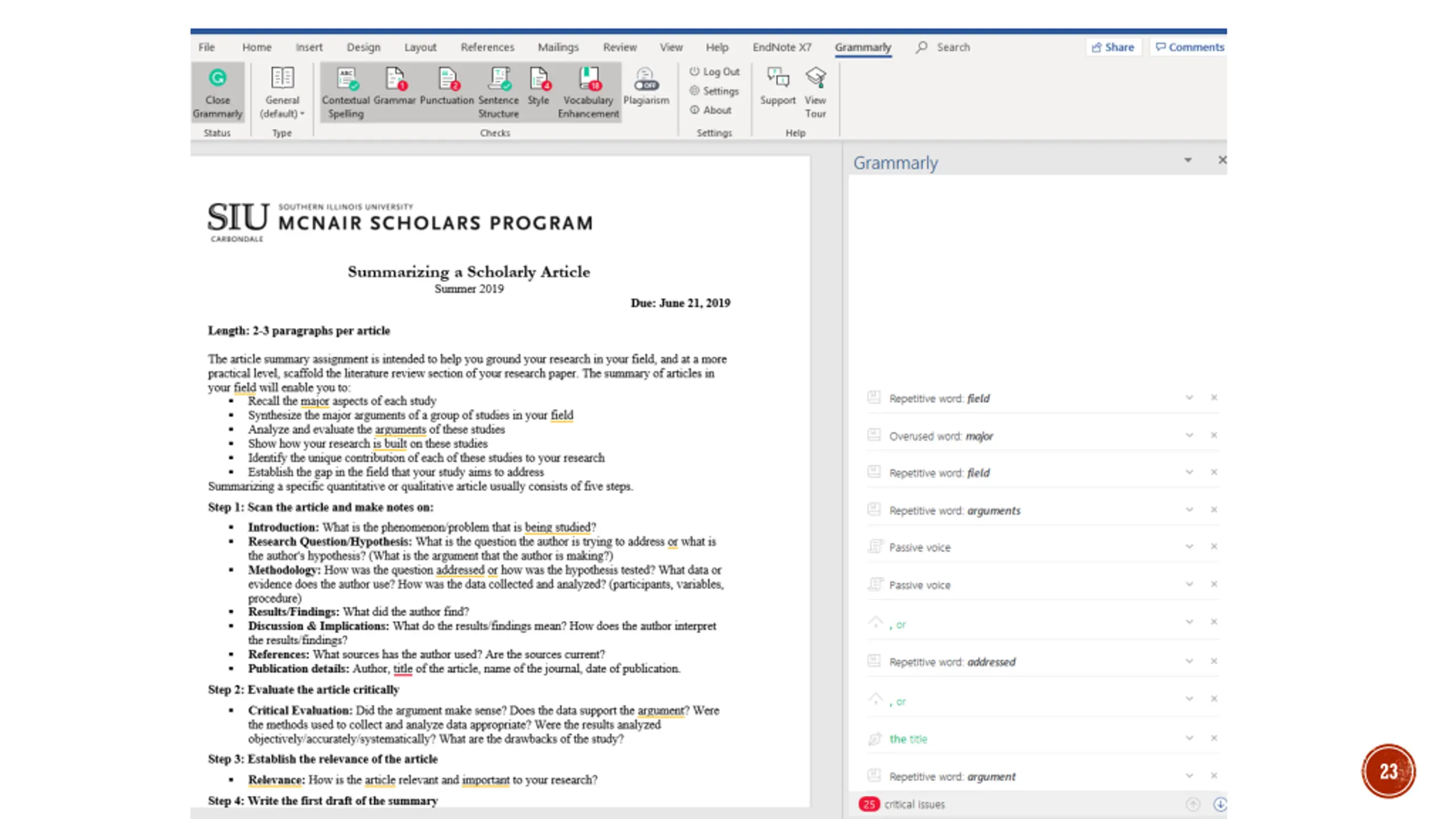Switch to the Insert tab
The width and height of the screenshot is (1456, 819).
point(309,47)
